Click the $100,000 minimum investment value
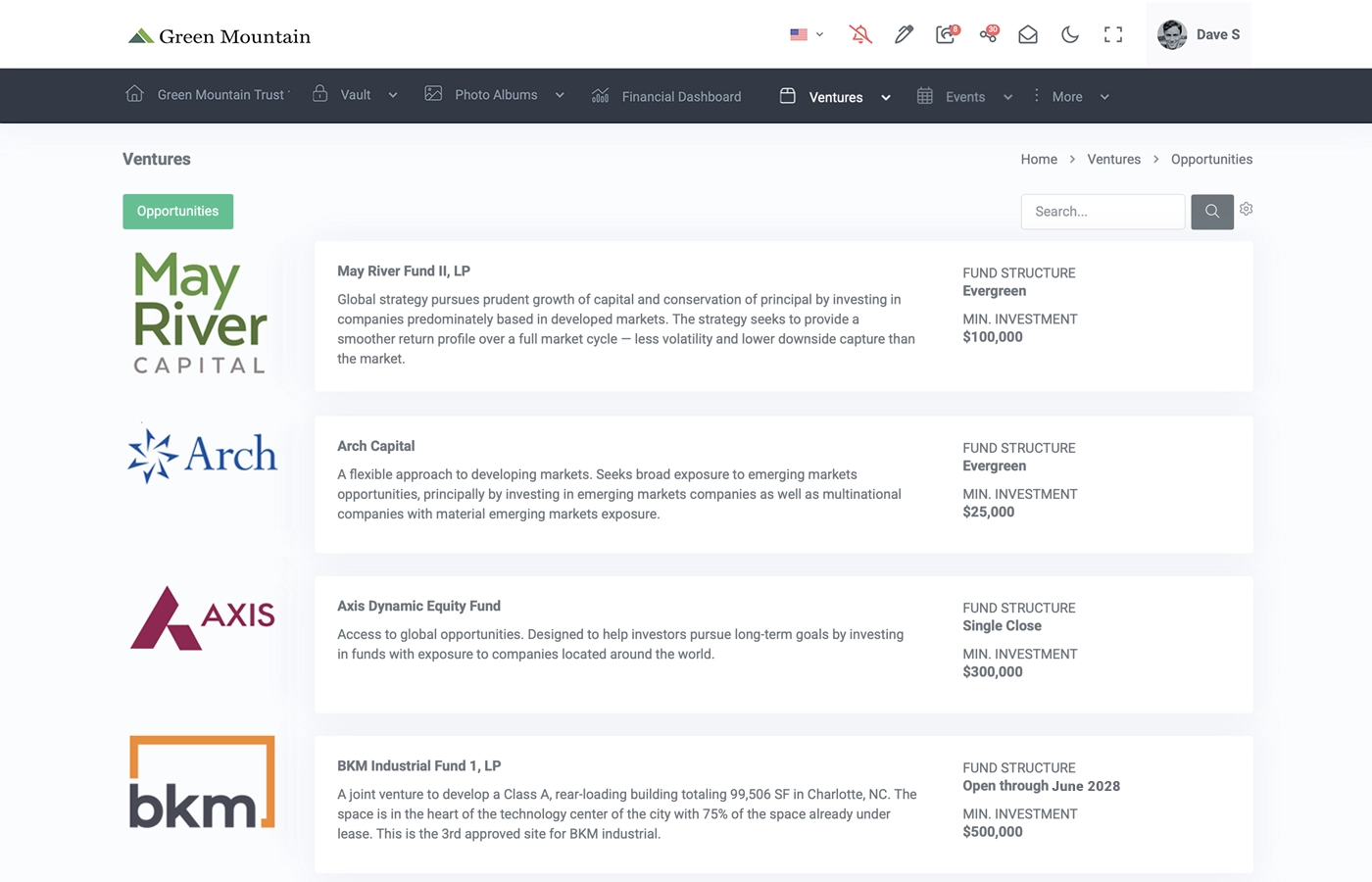 993,337
